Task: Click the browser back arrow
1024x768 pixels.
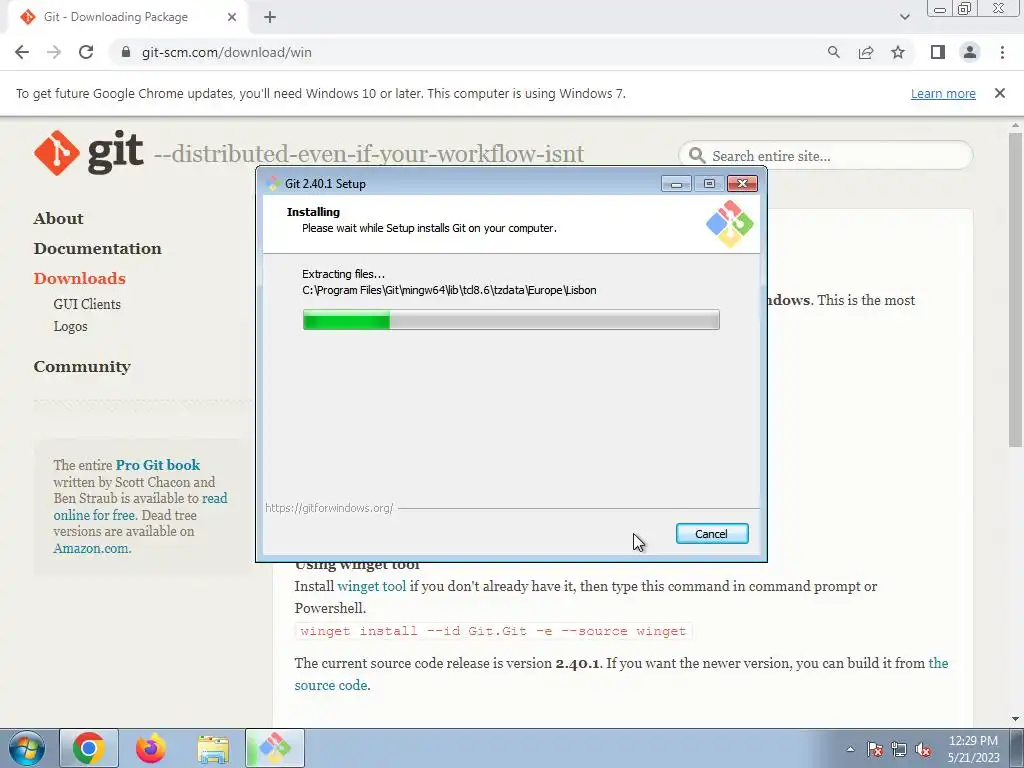Action: [x=22, y=52]
